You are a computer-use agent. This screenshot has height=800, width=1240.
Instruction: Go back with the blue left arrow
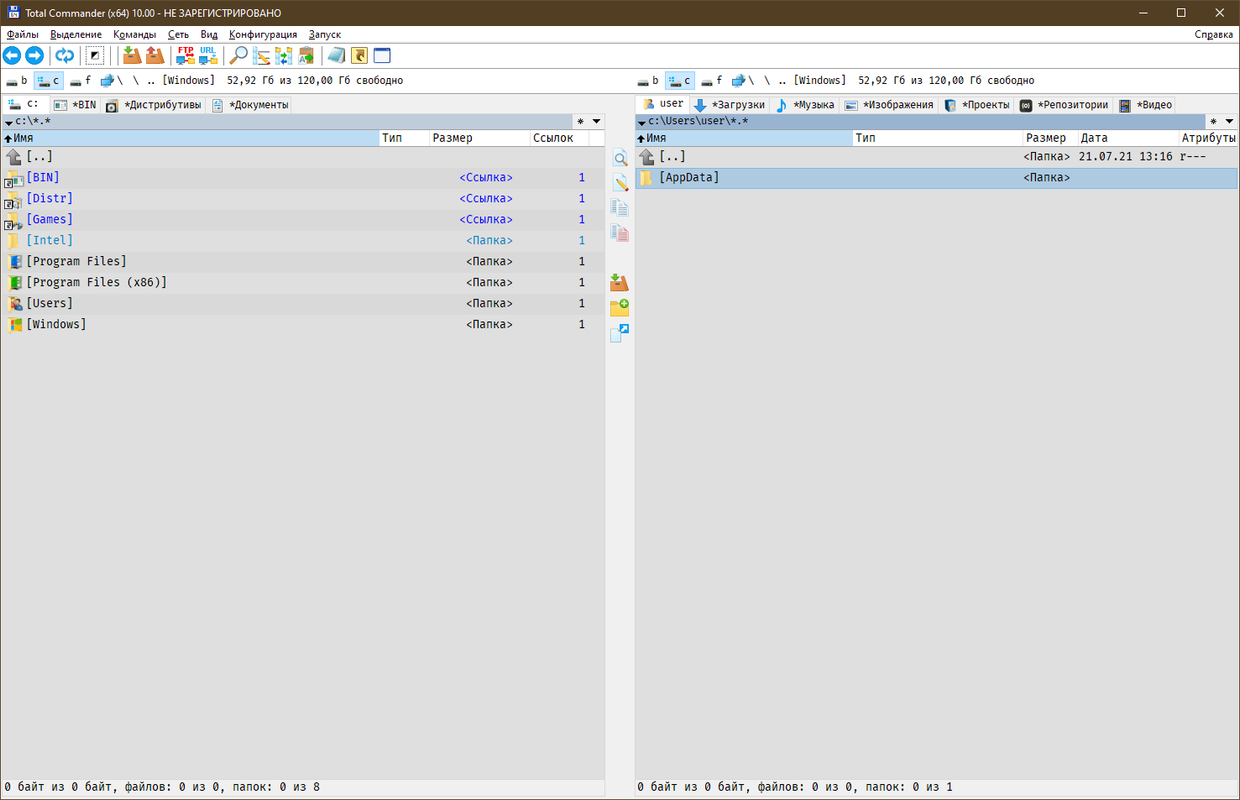(x=12, y=56)
